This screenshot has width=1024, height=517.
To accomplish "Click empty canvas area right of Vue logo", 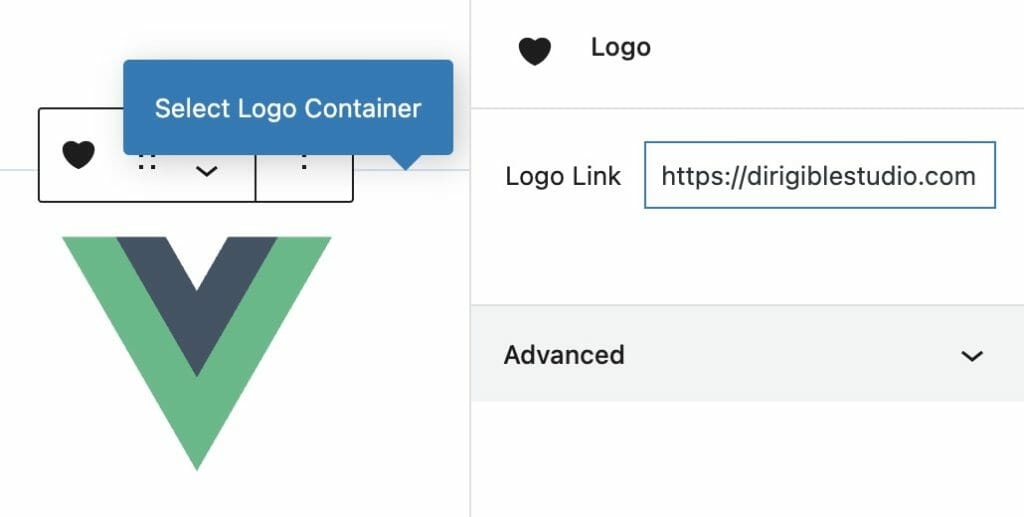I will point(400,350).
